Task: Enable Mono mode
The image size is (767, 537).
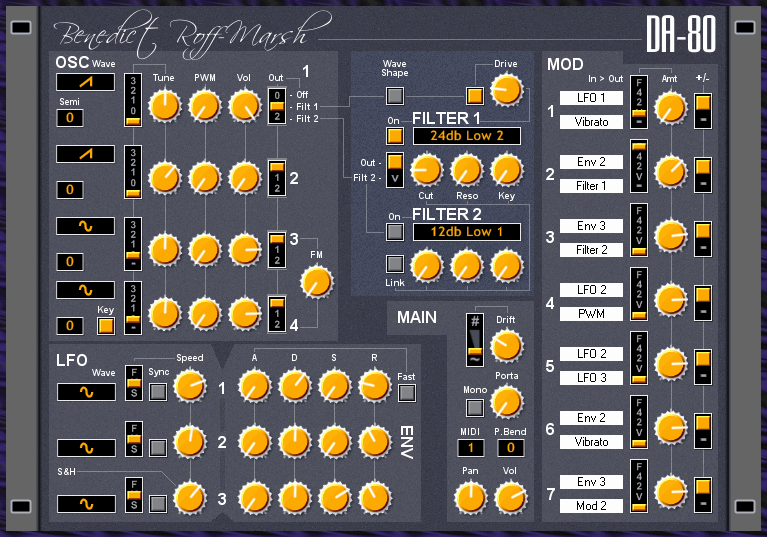Action: click(475, 407)
